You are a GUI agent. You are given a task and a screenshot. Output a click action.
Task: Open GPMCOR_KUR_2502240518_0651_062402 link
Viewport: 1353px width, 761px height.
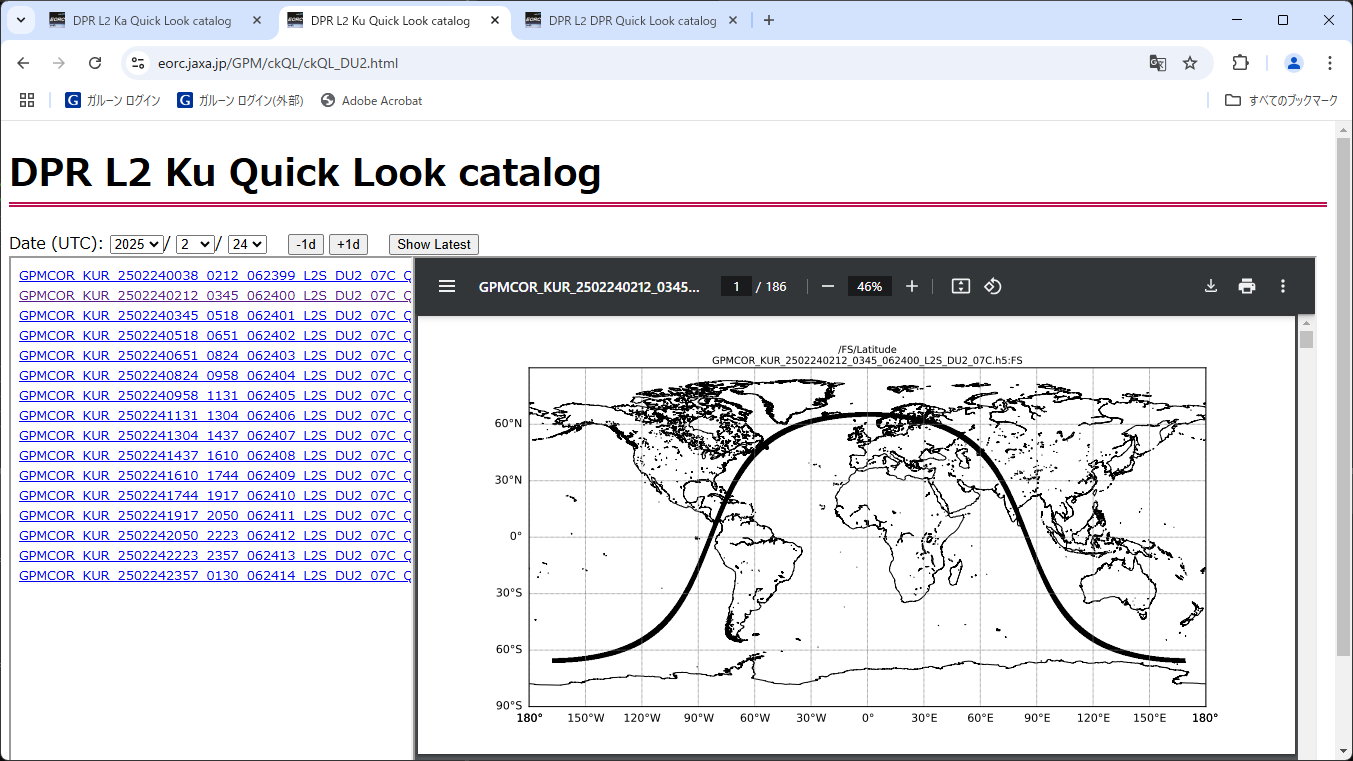pyautogui.click(x=215, y=335)
